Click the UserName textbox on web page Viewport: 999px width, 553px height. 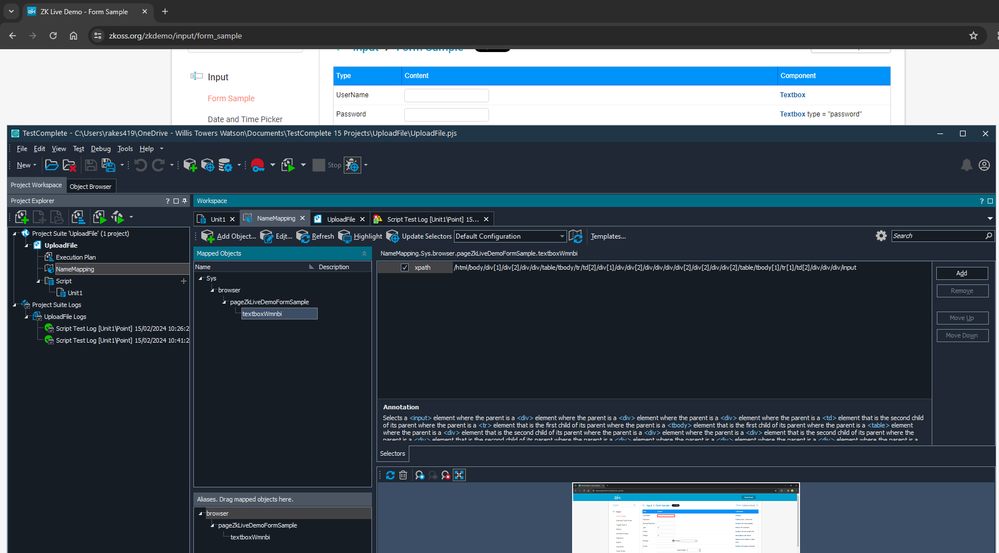click(446, 95)
